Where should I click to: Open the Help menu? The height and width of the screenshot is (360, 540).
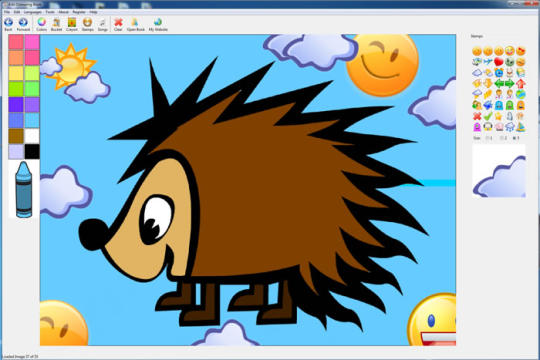[x=93, y=12]
